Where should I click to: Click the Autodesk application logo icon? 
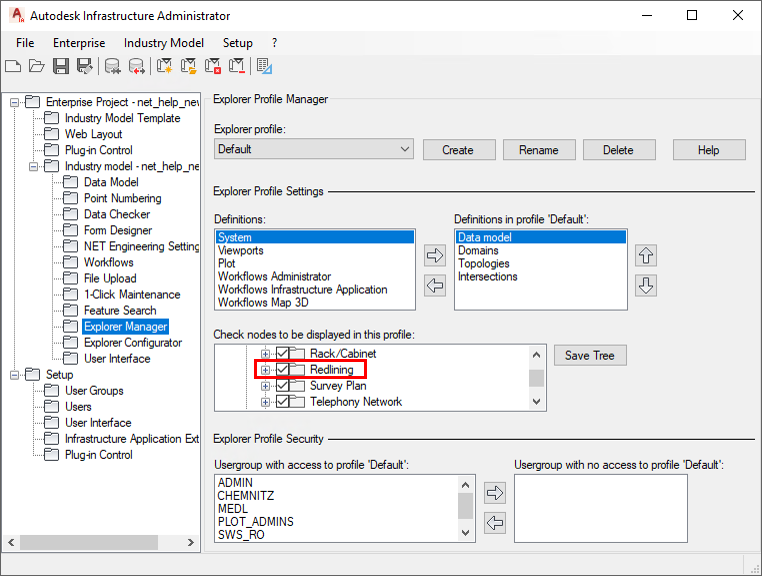pyautogui.click(x=17, y=15)
